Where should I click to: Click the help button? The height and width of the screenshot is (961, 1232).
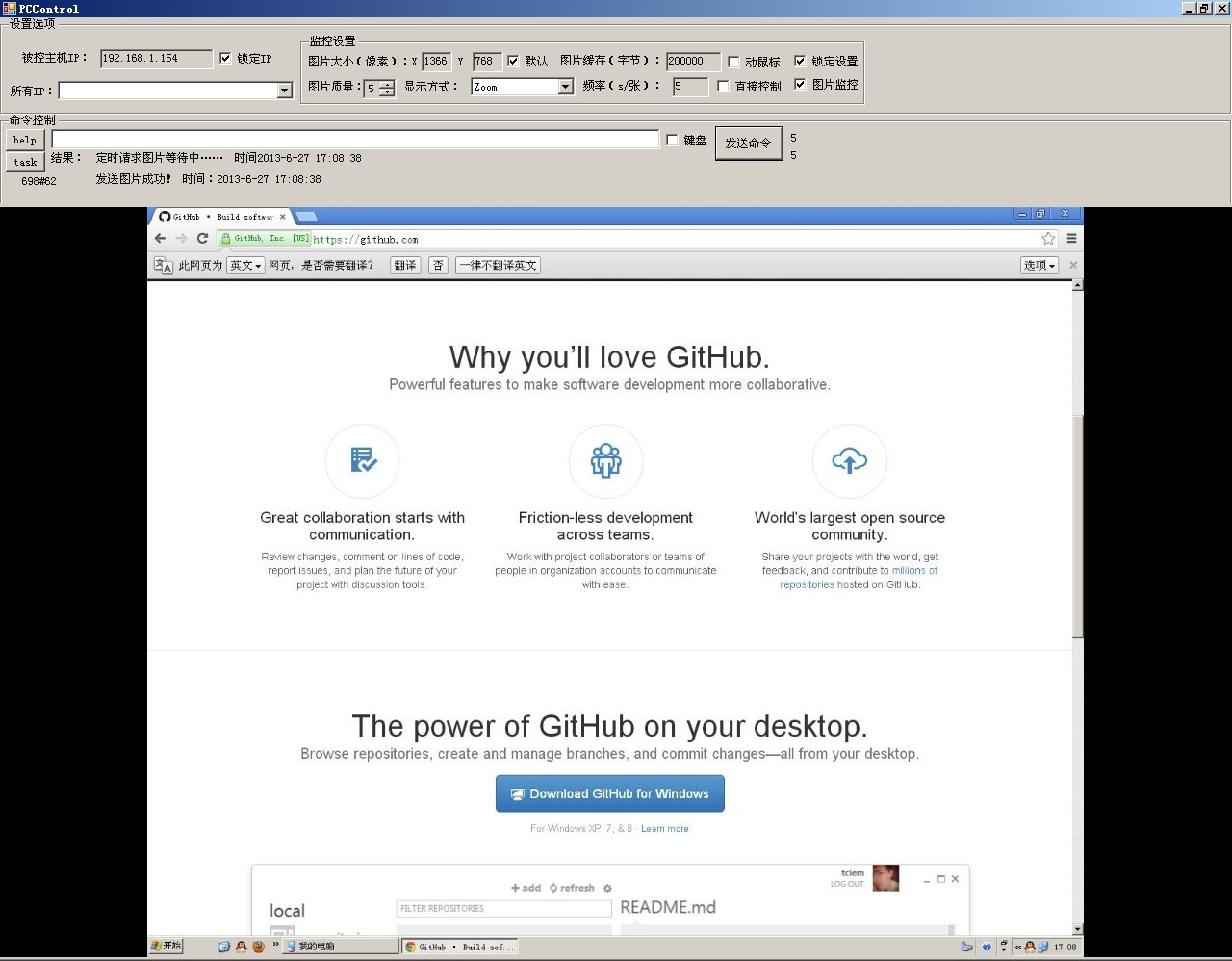click(25, 140)
